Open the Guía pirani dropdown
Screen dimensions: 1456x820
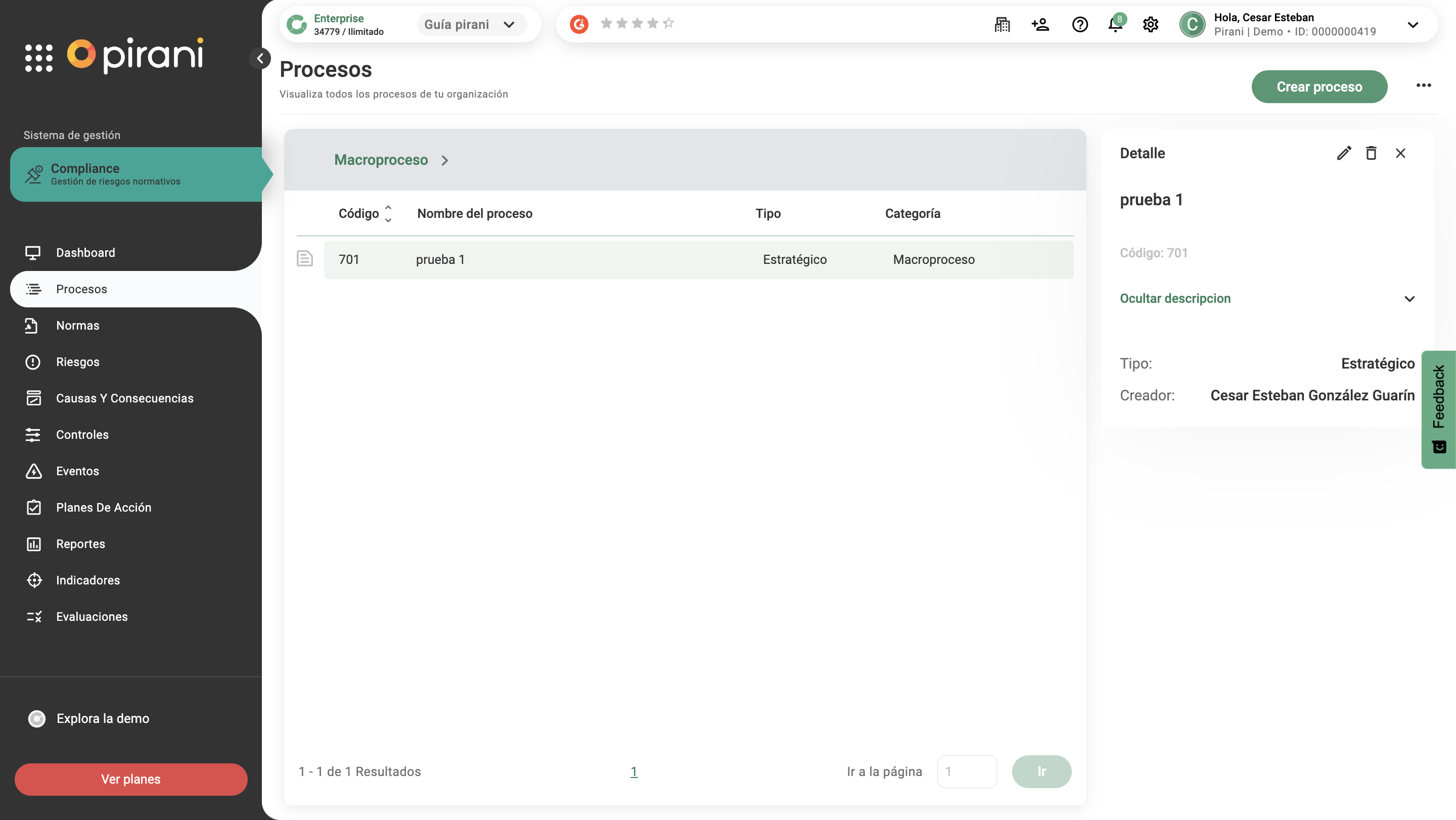click(470, 24)
